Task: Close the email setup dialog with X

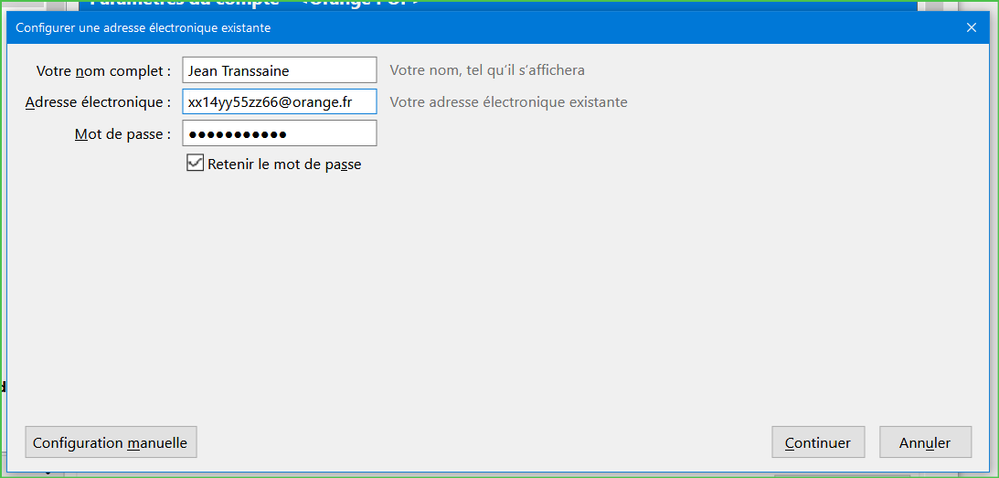Action: [972, 27]
